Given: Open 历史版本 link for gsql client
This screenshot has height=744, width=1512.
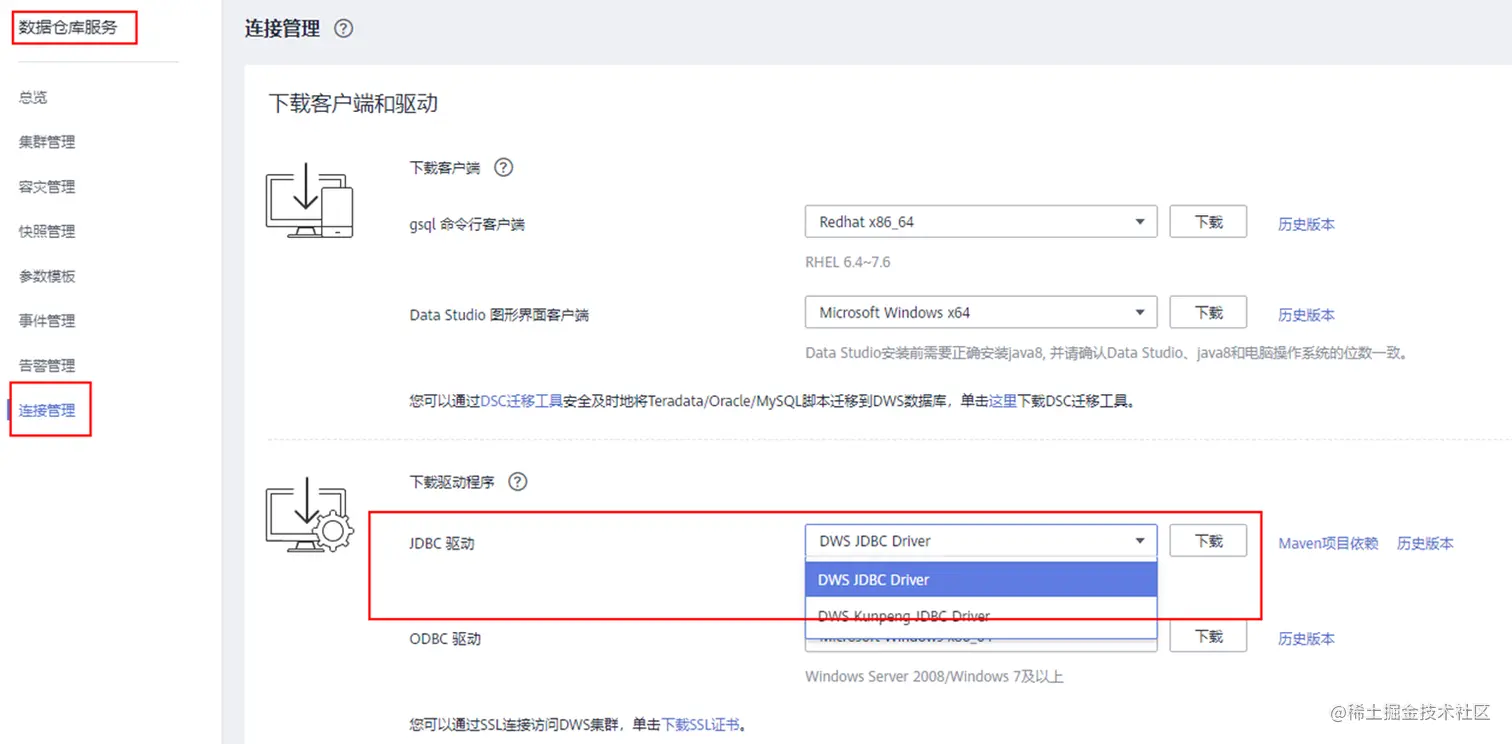Looking at the screenshot, I should (1306, 224).
